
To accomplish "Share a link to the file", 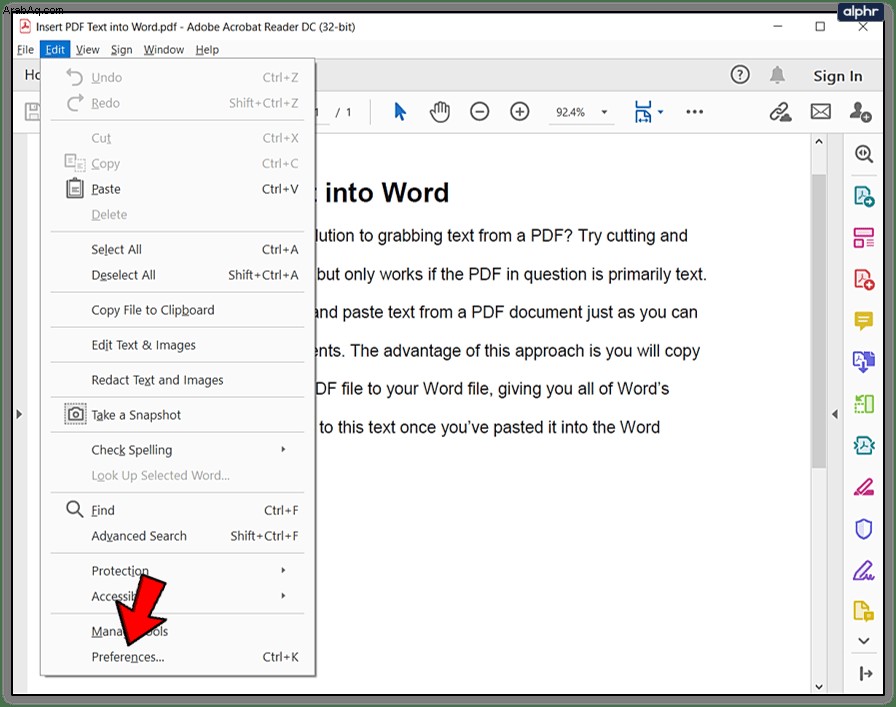I will tap(780, 111).
